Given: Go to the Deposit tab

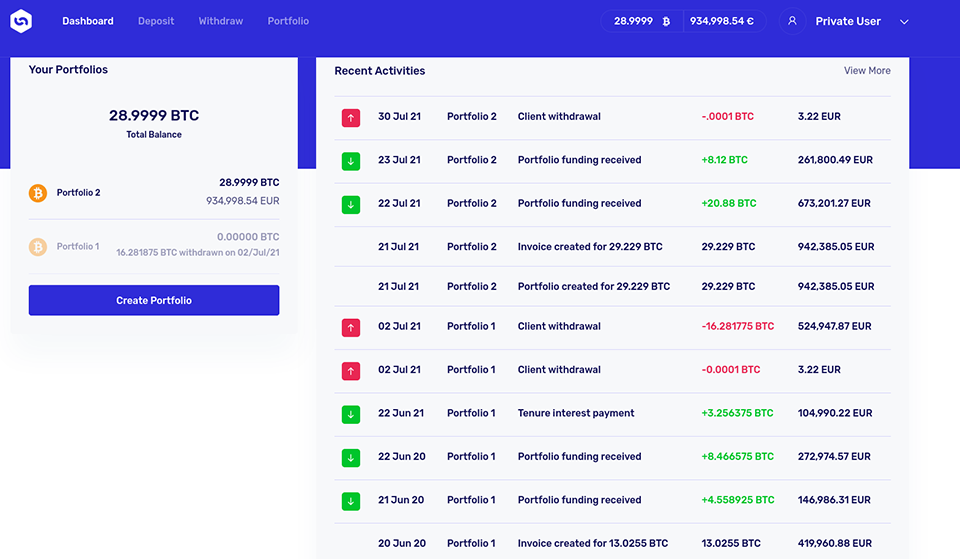Looking at the screenshot, I should tap(156, 21).
